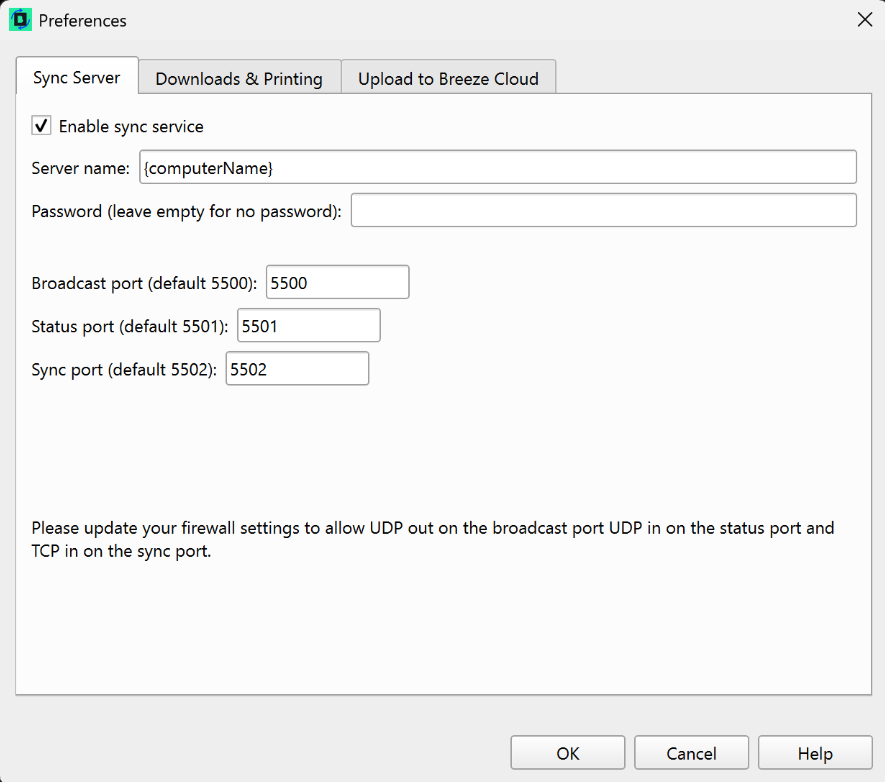Click the "Password (leave empty for no password):" label
Screen dimensions: 885x782
(186, 212)
